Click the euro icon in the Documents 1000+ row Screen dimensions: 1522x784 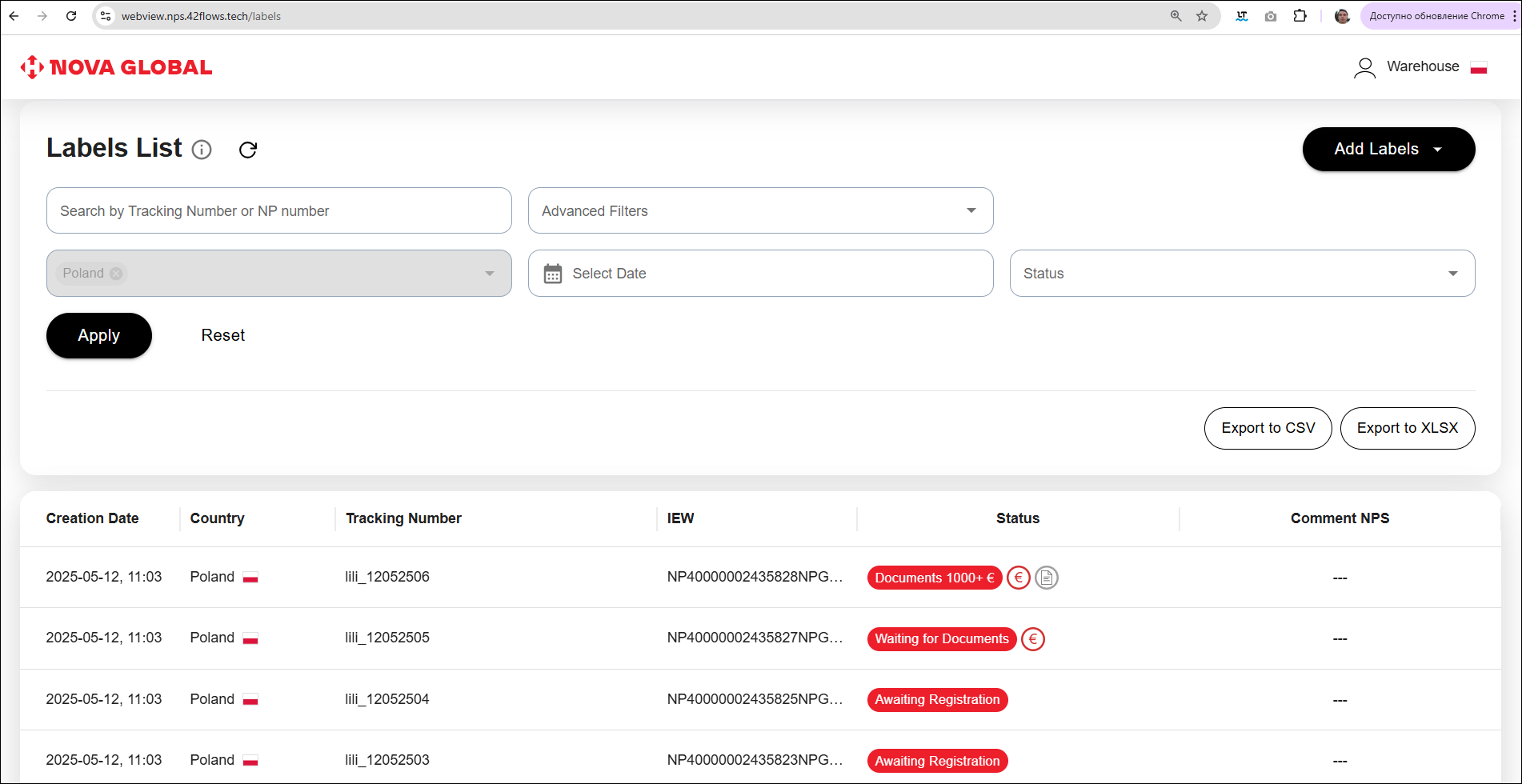pyautogui.click(x=1018, y=578)
